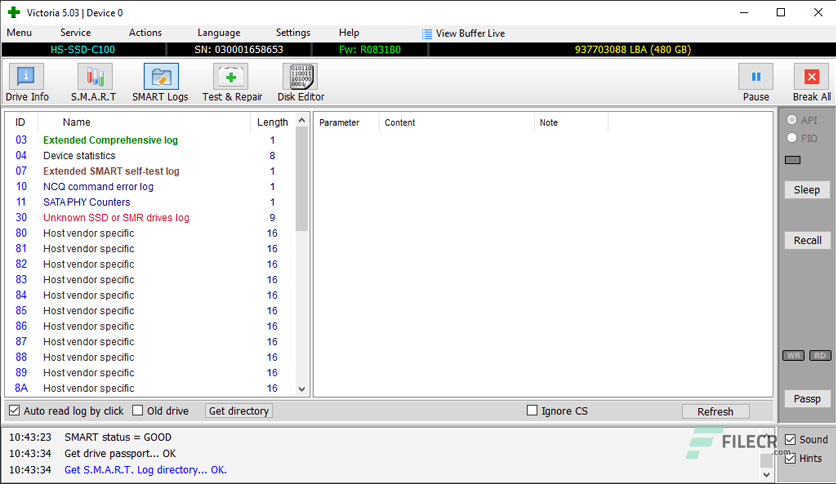Click the event log scroll down arrow
Viewport: 836px width, 484px height.
pos(766,474)
